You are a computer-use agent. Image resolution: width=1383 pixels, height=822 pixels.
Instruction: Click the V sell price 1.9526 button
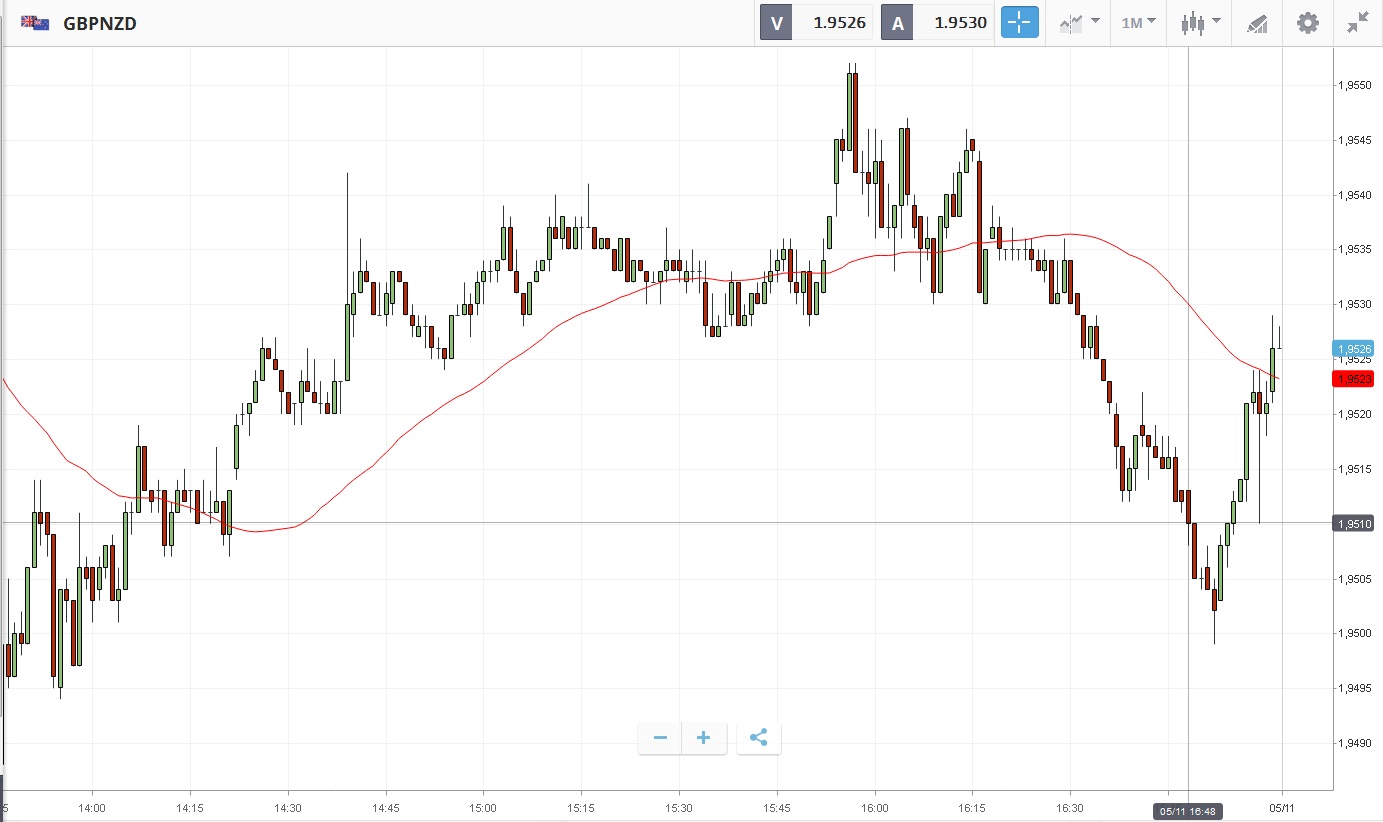point(817,23)
